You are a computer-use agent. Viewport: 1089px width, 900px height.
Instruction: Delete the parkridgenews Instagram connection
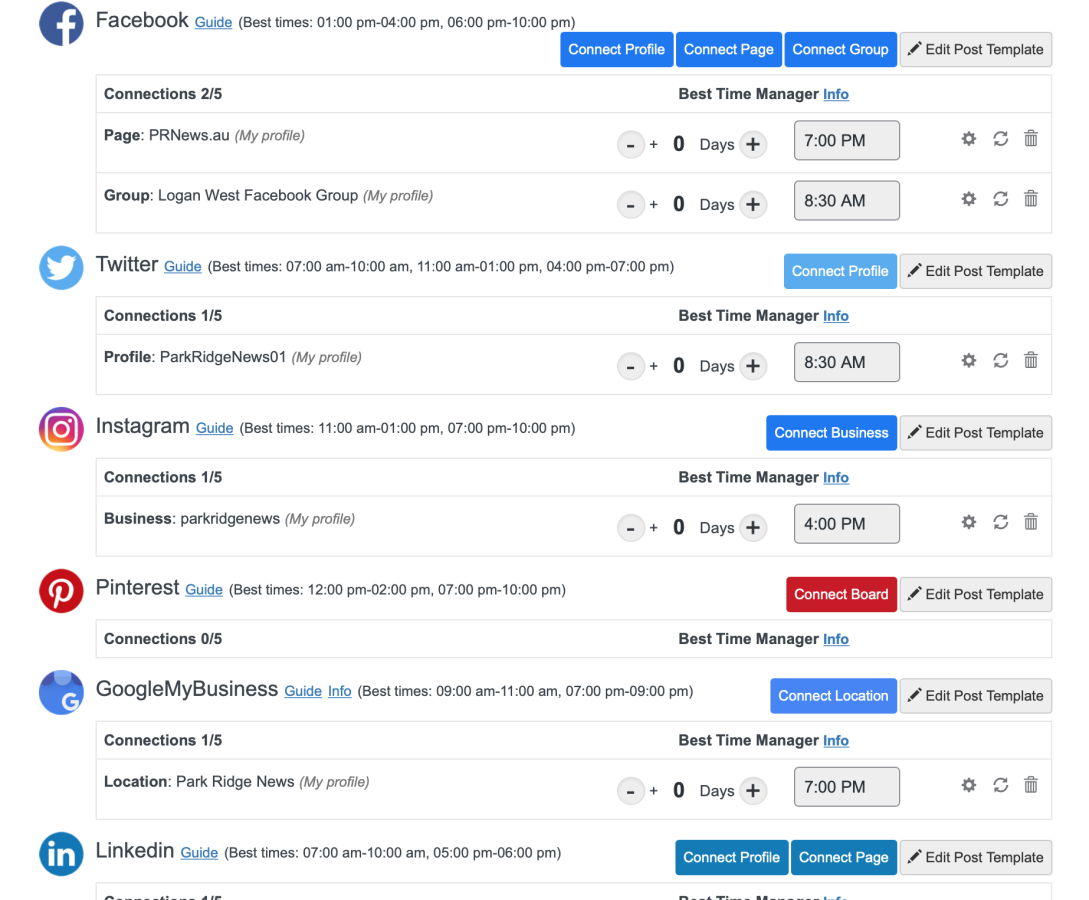click(x=1031, y=522)
